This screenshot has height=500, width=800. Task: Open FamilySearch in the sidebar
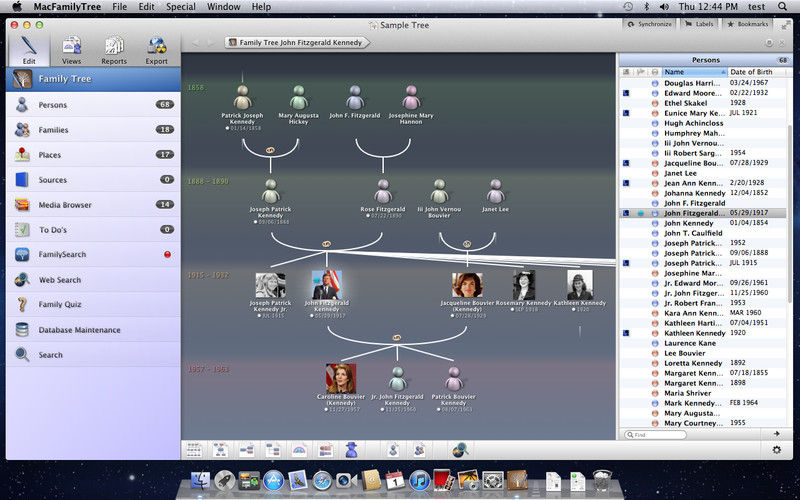click(x=93, y=254)
